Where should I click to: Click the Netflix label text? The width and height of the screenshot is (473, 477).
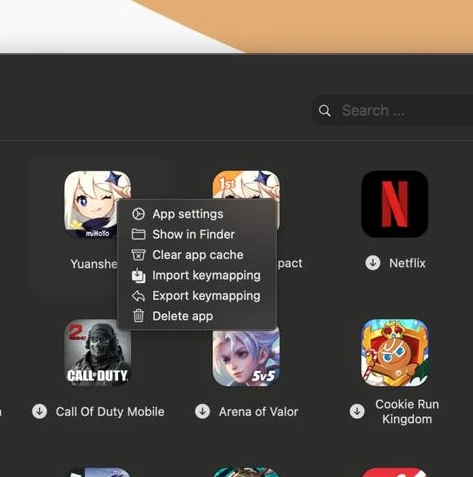coord(407,263)
